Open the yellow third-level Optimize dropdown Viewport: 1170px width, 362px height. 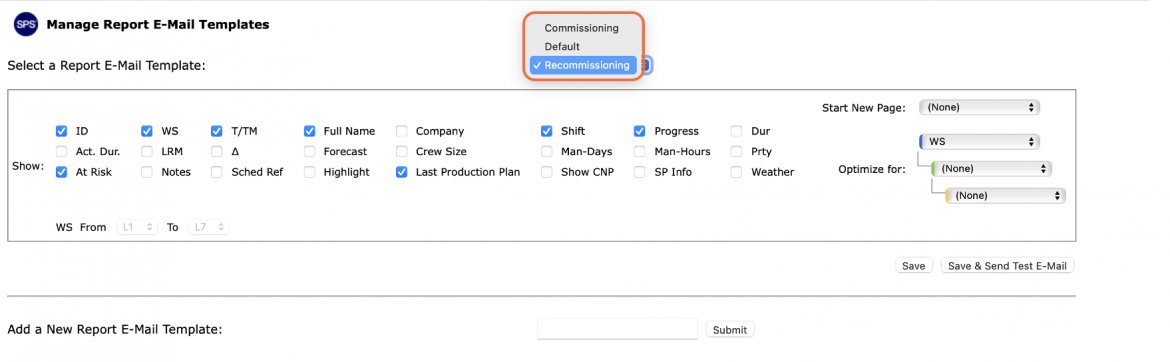1005,196
